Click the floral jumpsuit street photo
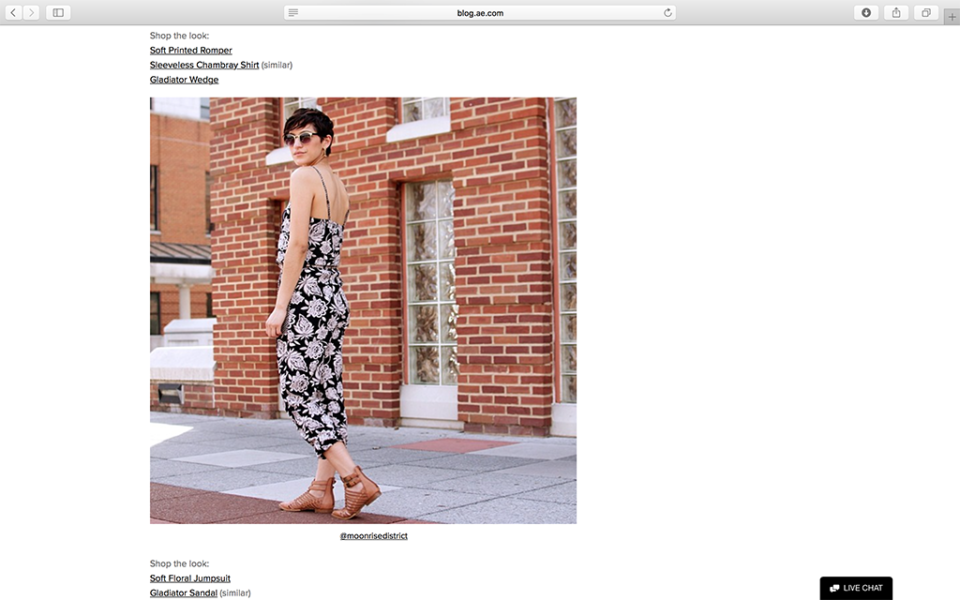 pos(363,310)
